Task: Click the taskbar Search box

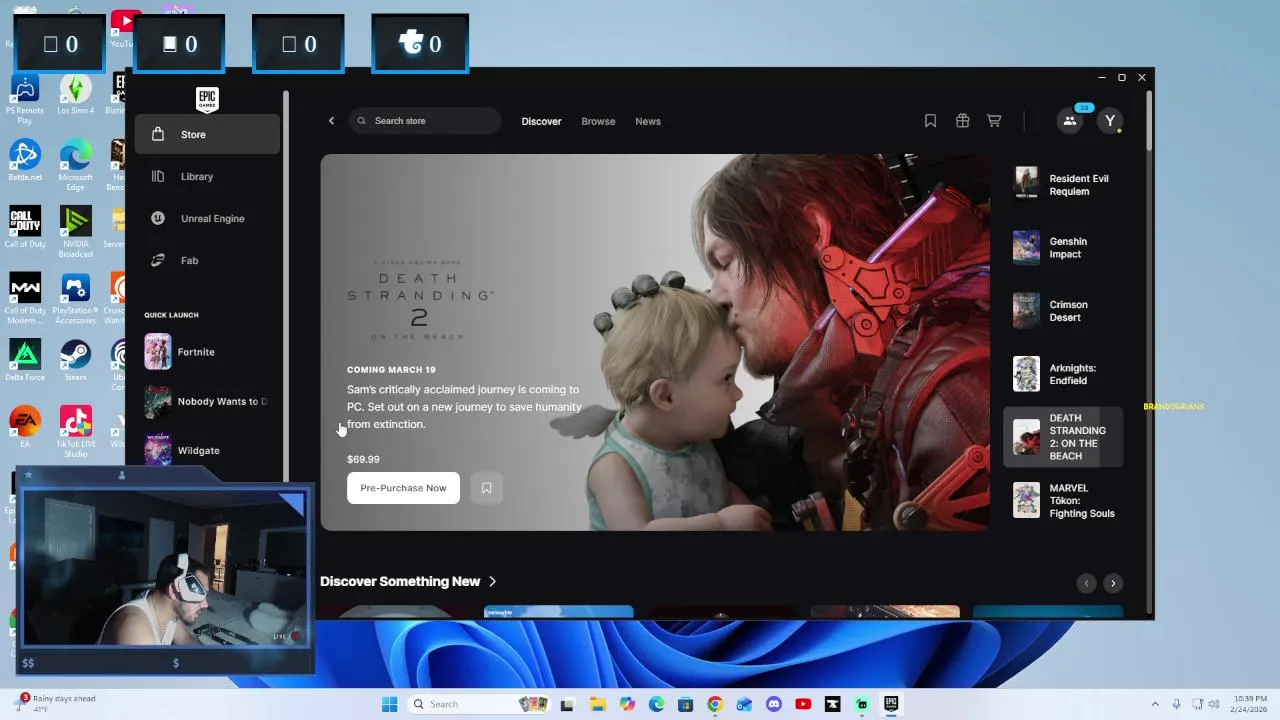Action: point(477,704)
